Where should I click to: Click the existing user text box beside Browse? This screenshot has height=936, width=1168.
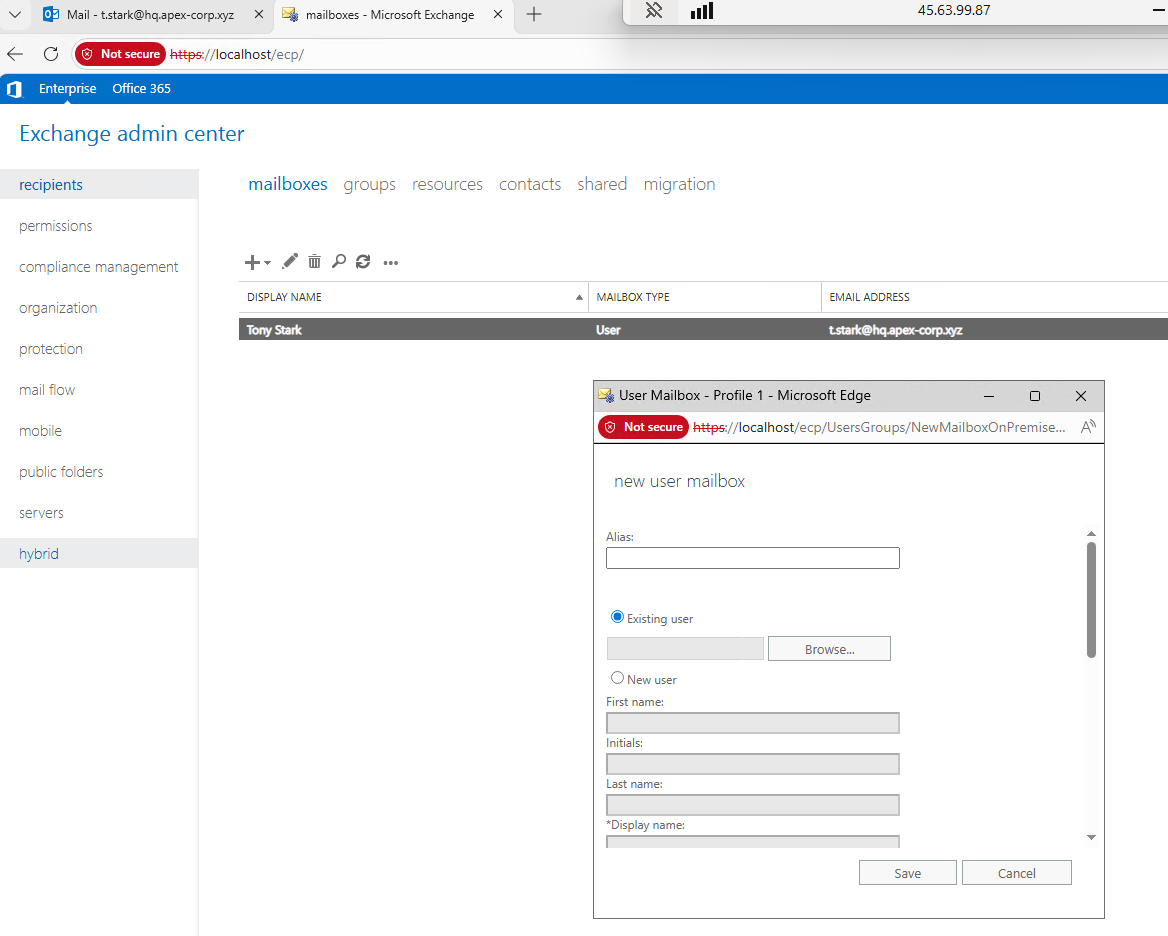point(685,649)
